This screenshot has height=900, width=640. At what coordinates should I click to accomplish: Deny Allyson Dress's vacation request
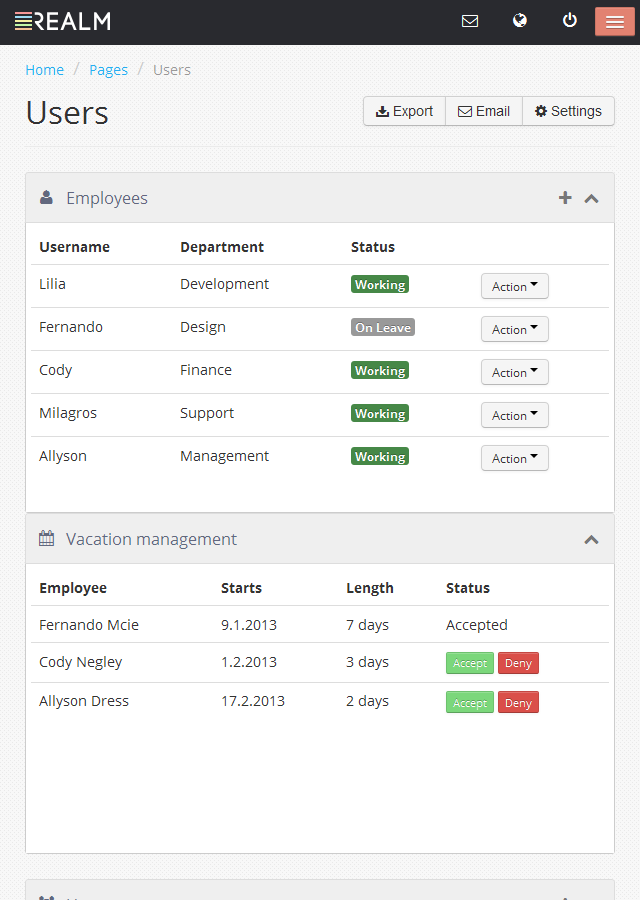[x=518, y=703]
